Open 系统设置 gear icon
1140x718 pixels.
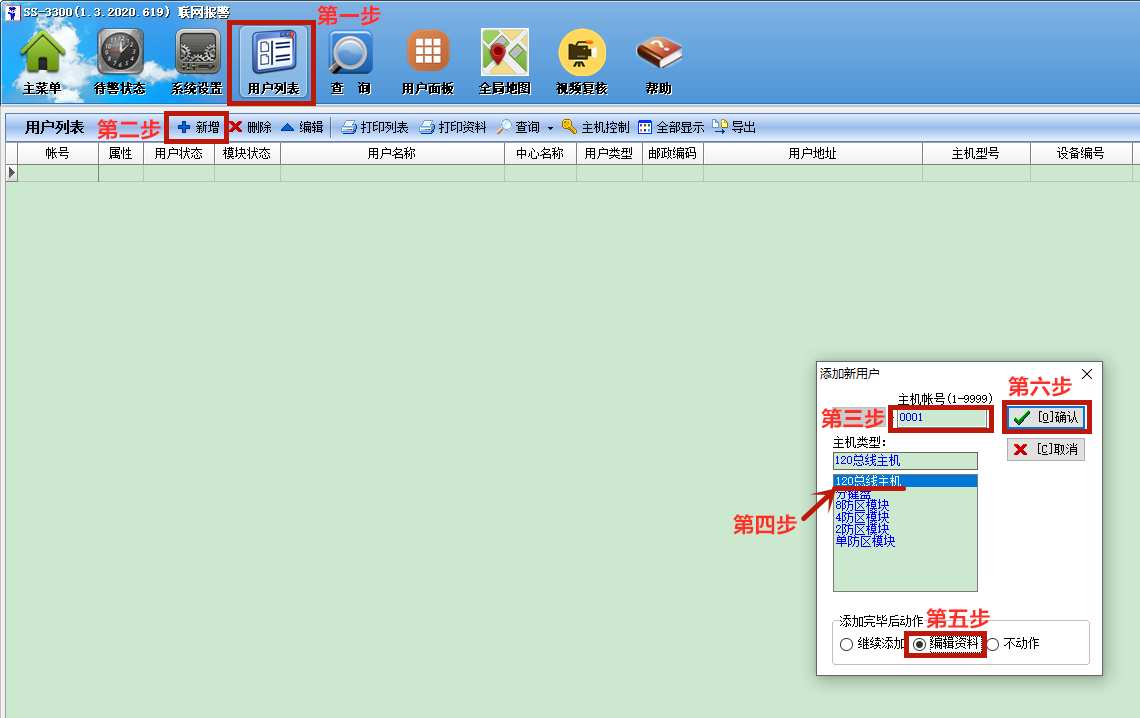coord(197,54)
